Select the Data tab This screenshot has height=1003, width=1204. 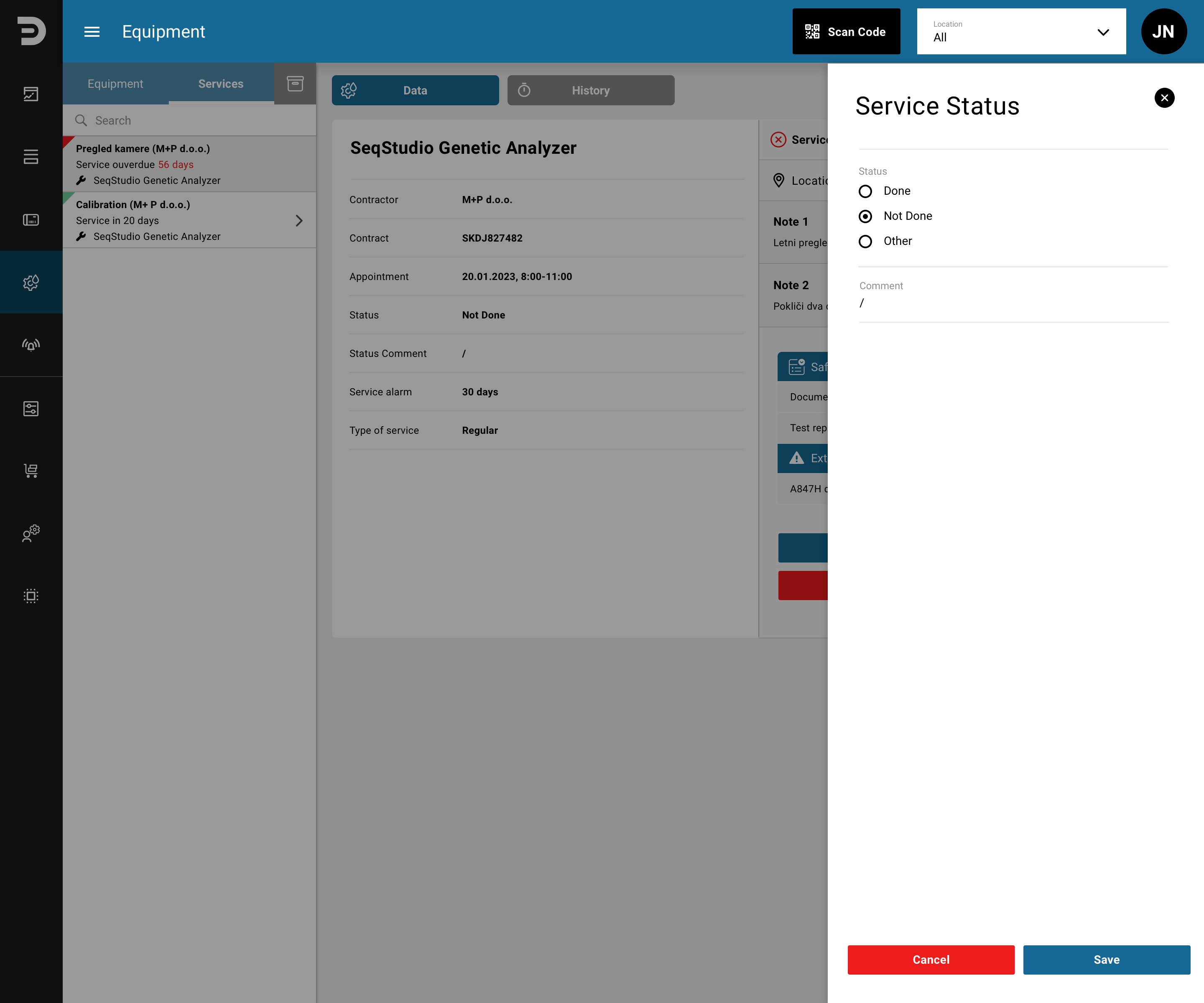click(x=415, y=91)
